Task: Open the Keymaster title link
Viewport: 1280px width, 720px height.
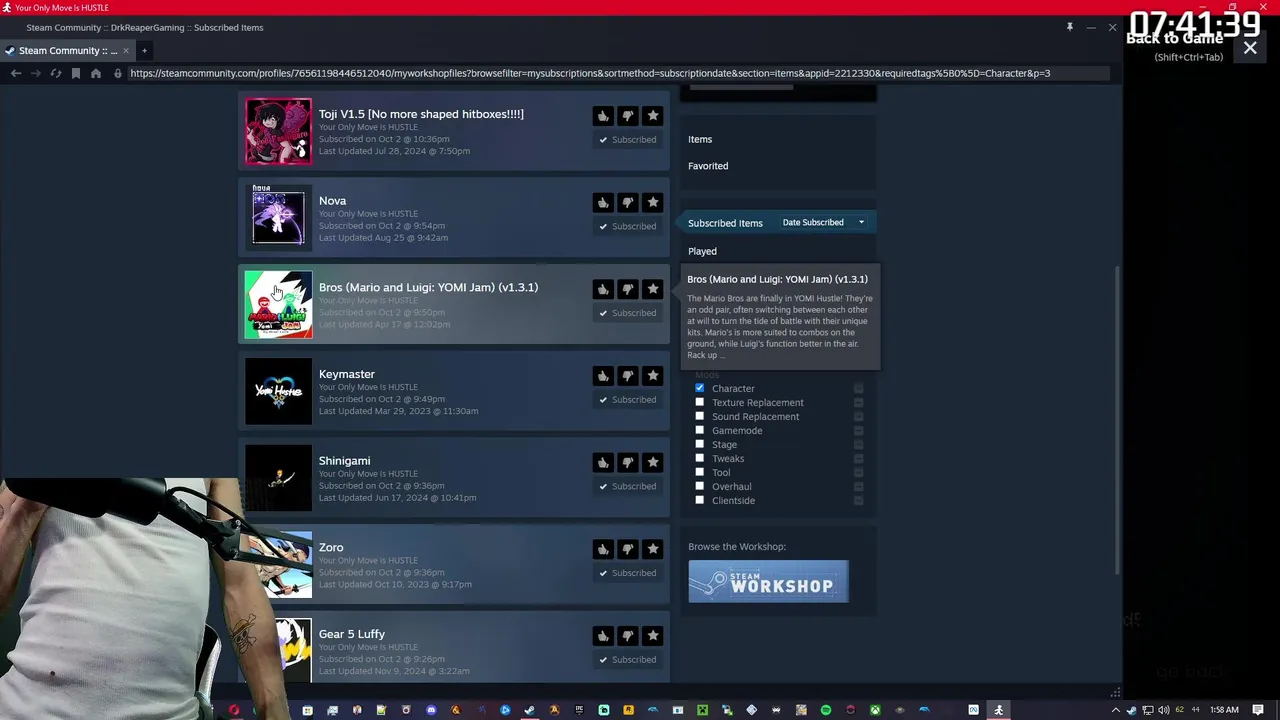Action: pos(347,374)
